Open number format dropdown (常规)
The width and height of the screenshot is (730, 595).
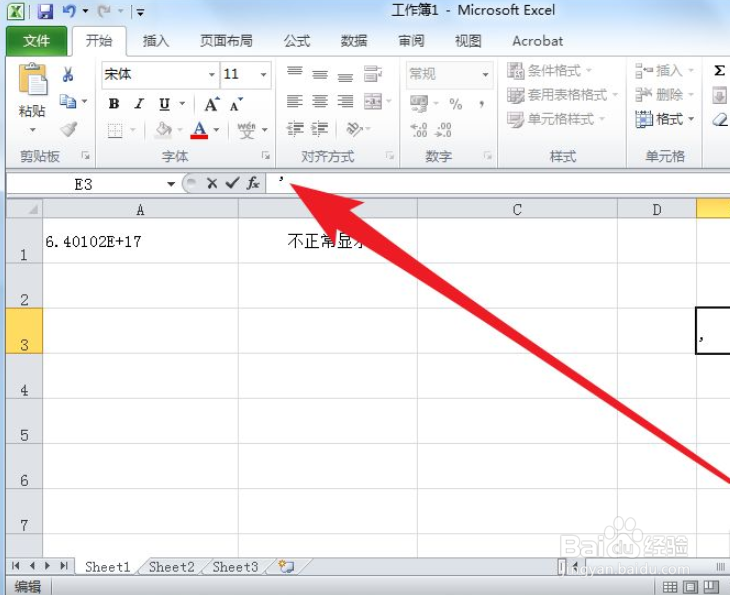(485, 74)
